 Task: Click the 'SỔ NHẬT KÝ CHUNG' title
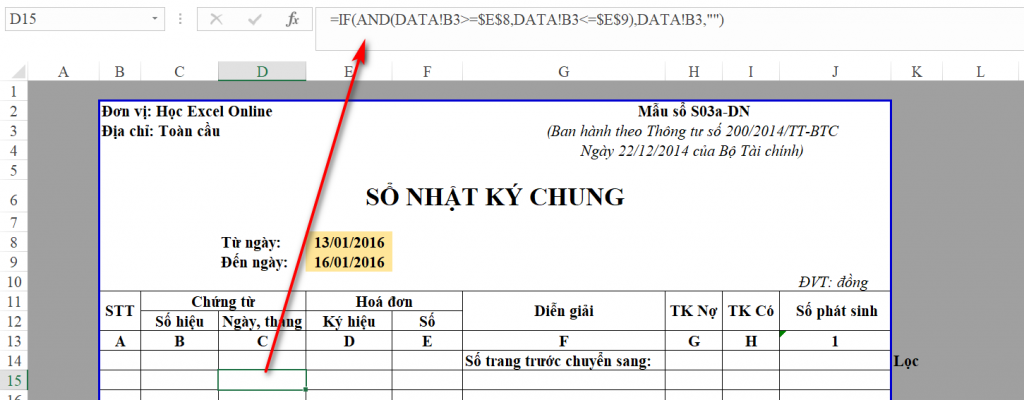pos(495,195)
